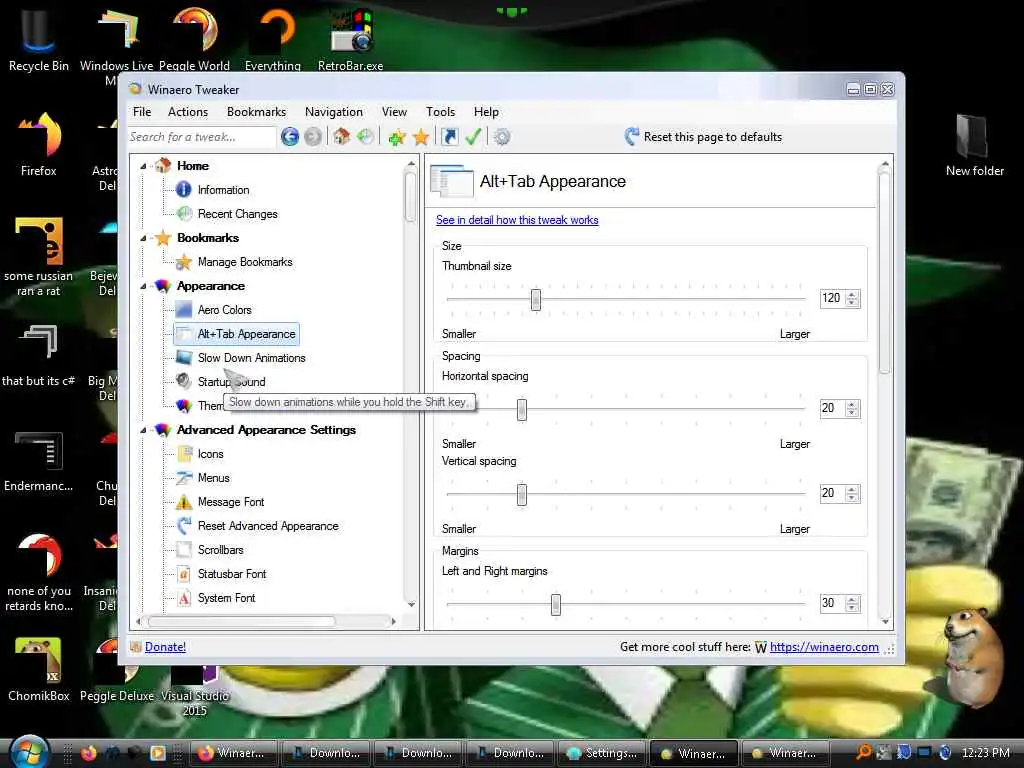1024x768 pixels.
Task: Select Manage Bookmarks tree item
Action: 245,262
